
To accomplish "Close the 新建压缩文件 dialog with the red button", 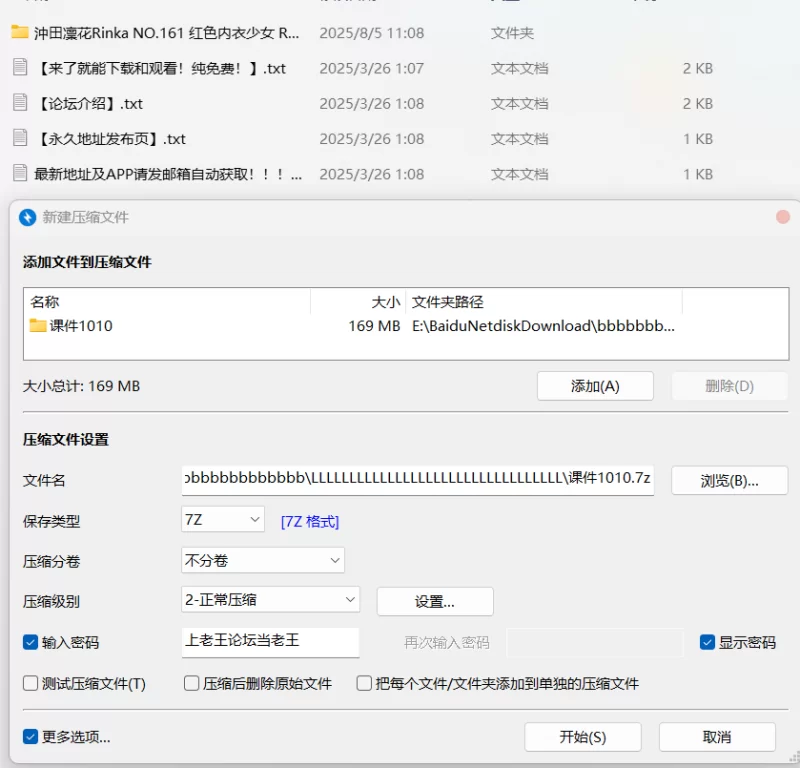I will [783, 217].
